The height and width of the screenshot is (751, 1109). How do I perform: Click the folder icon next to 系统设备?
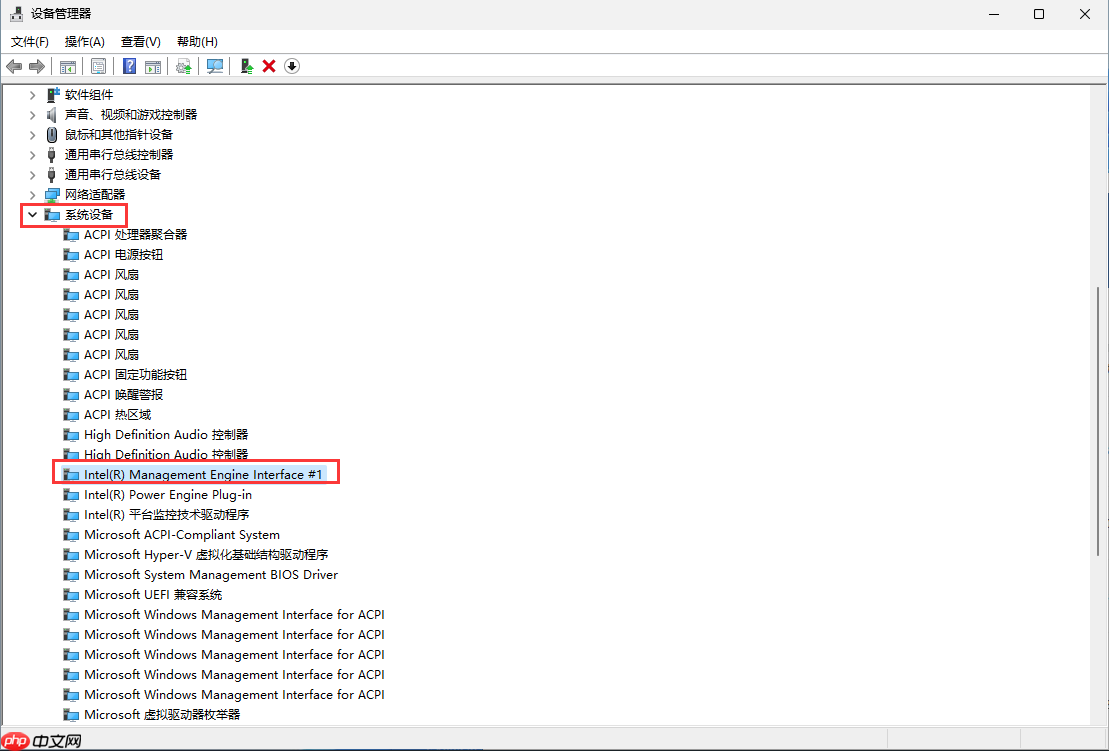(x=52, y=214)
